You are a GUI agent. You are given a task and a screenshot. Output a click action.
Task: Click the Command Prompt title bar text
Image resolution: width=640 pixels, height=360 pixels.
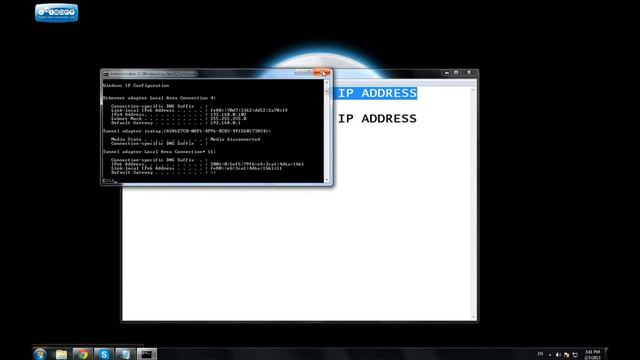pos(153,74)
